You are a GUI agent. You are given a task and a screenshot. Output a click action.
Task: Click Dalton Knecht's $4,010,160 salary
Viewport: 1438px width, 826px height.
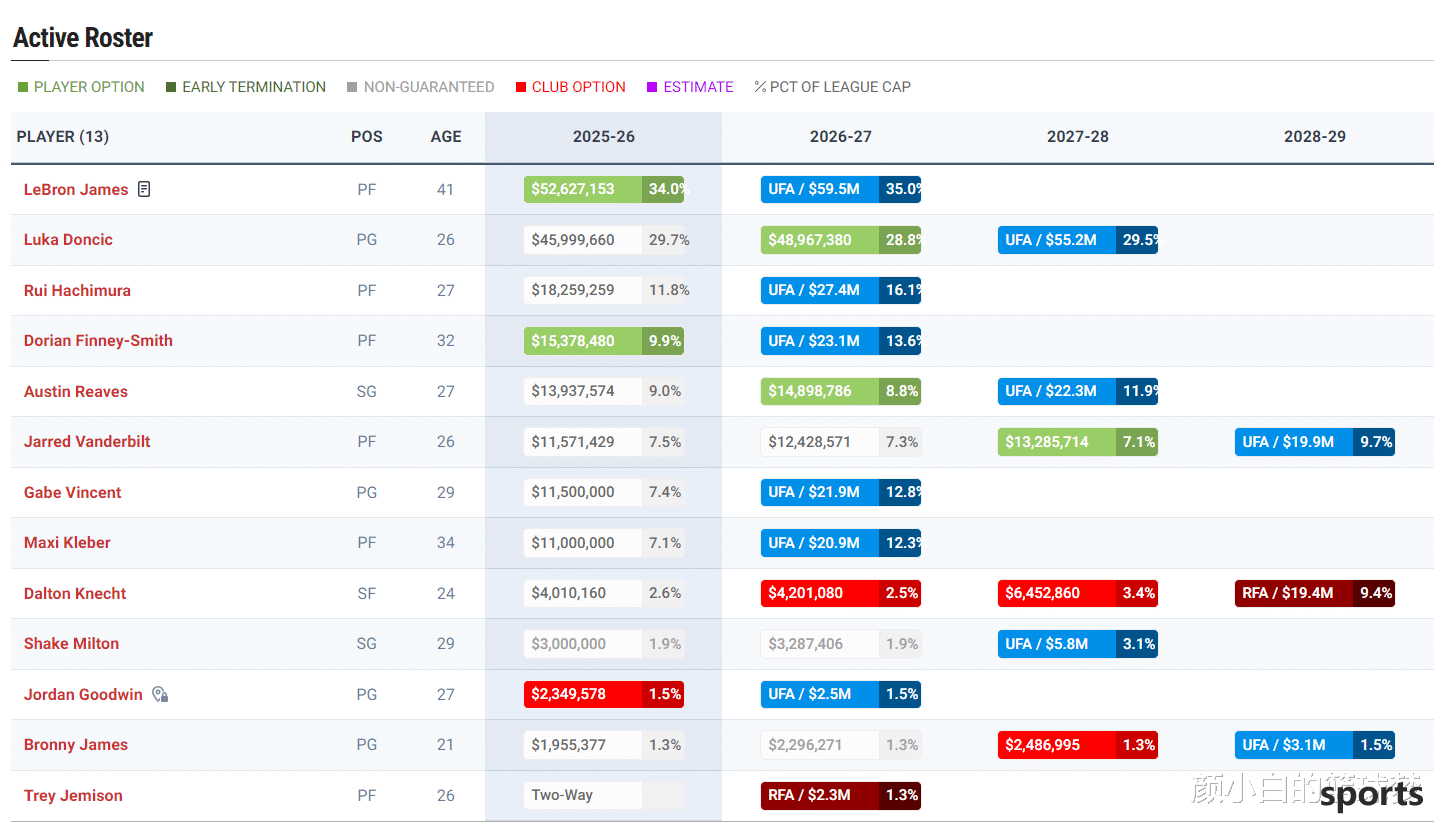[604, 593]
